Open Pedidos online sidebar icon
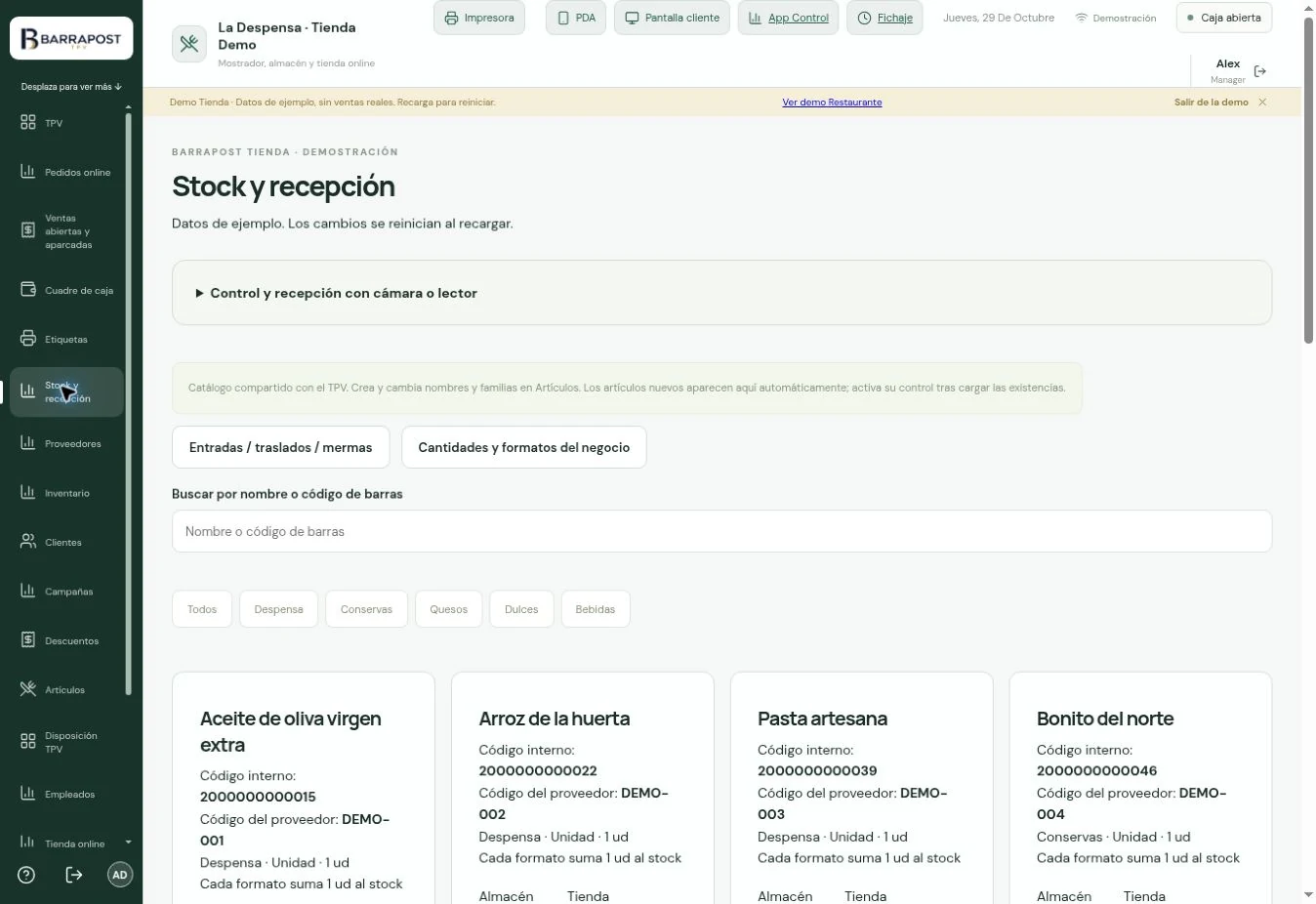This screenshot has height=904, width=1316. pos(28,172)
